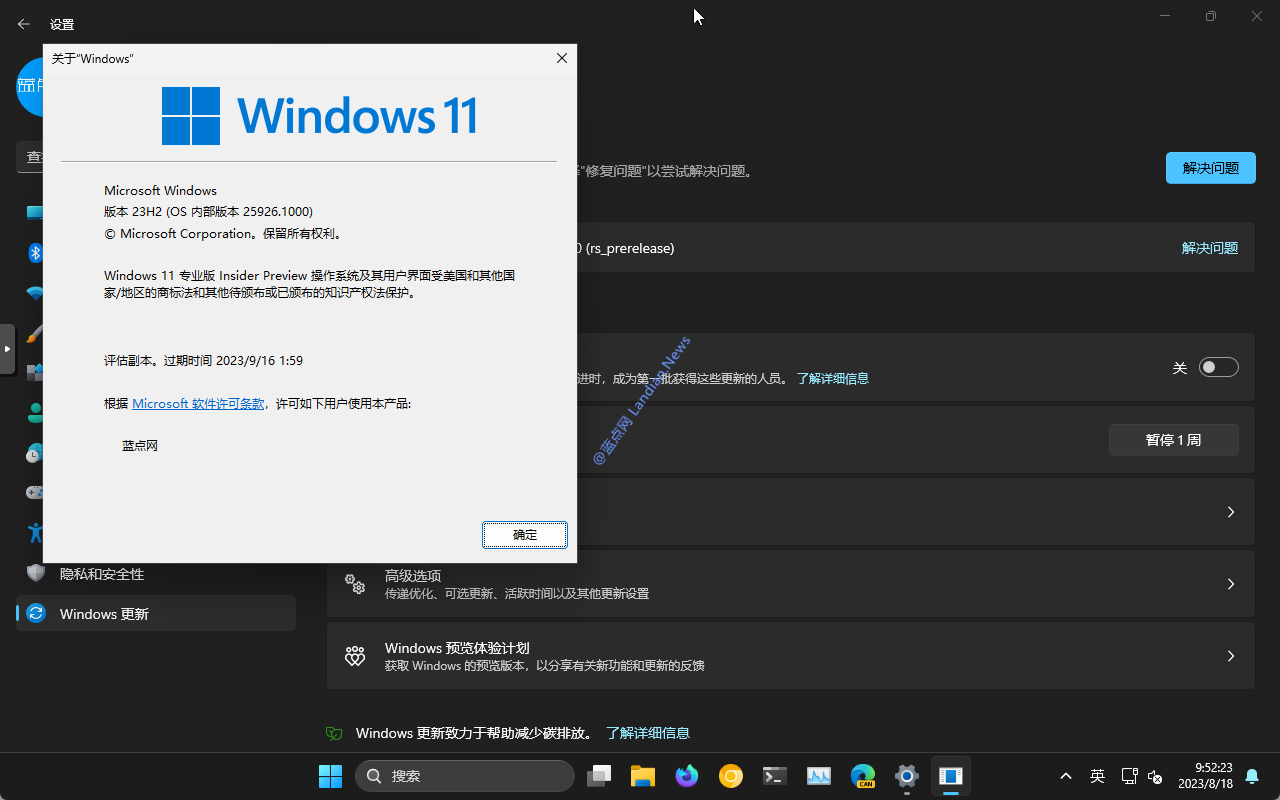
Task: Close the 关于 Windows dialog
Action: (562, 59)
